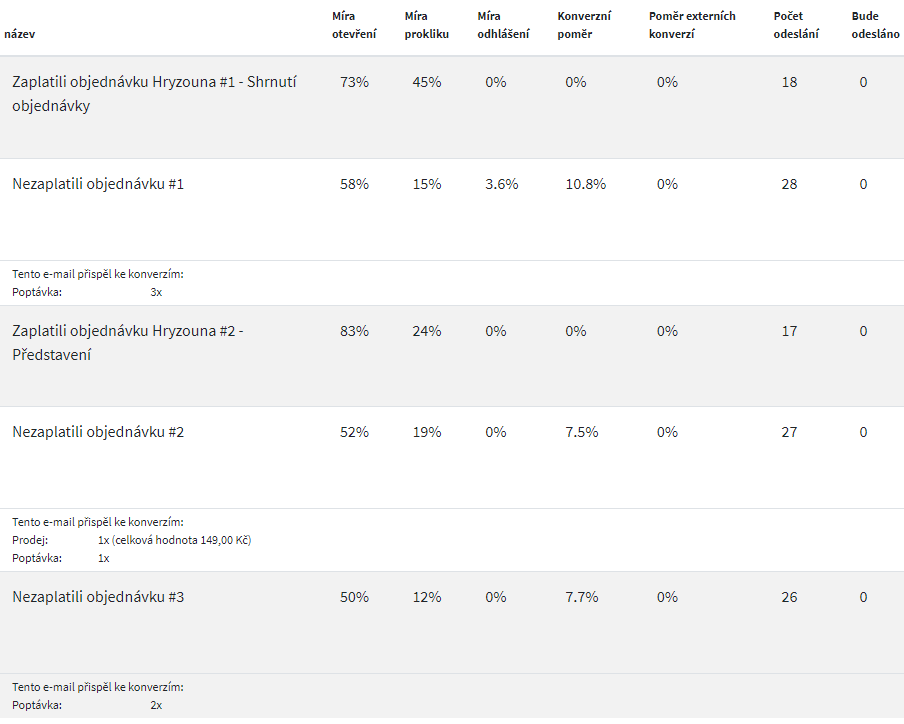Click Prodej 1x celková hodnota 149,00 Kč

click(131, 540)
